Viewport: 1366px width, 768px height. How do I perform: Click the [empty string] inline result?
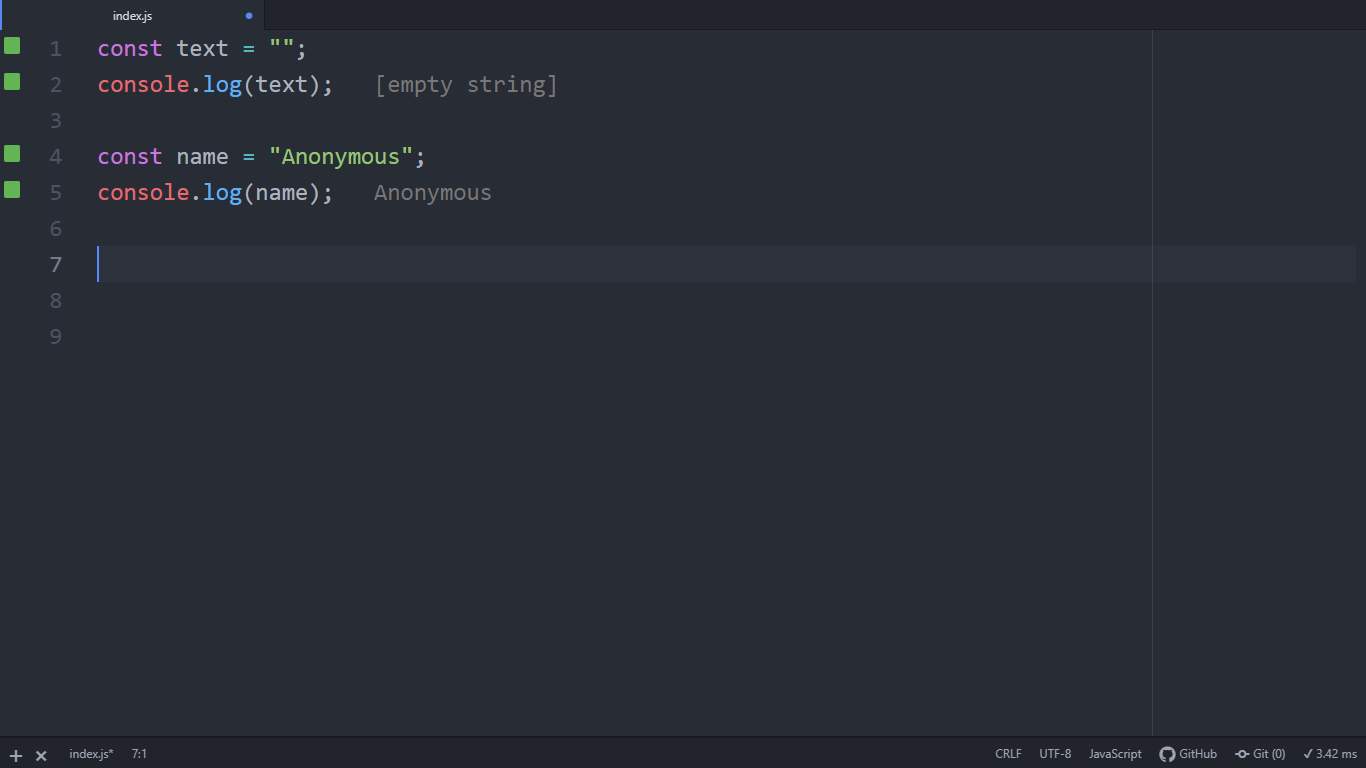coord(466,85)
